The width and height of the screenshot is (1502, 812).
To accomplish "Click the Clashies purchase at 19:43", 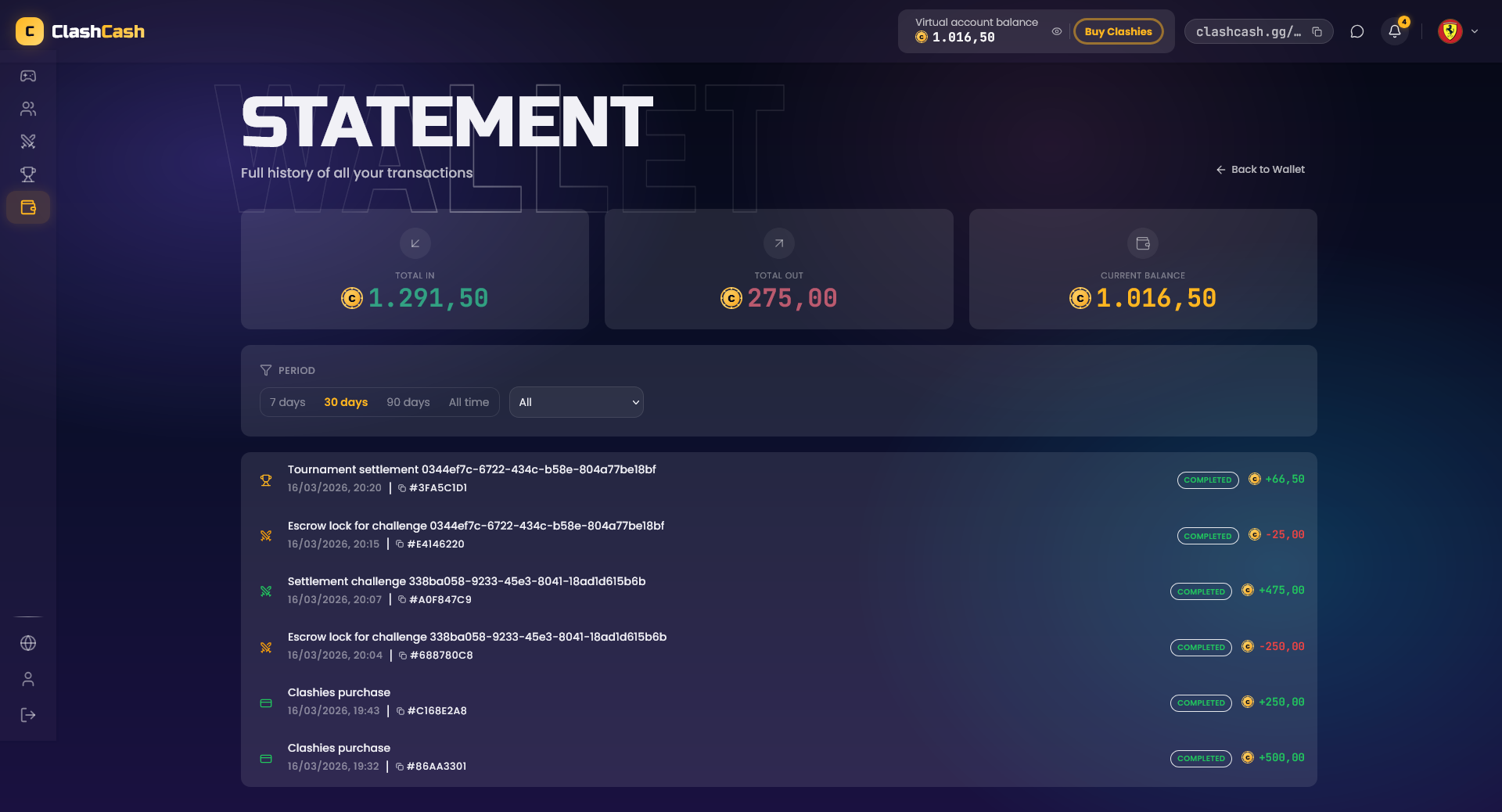I will coord(779,702).
